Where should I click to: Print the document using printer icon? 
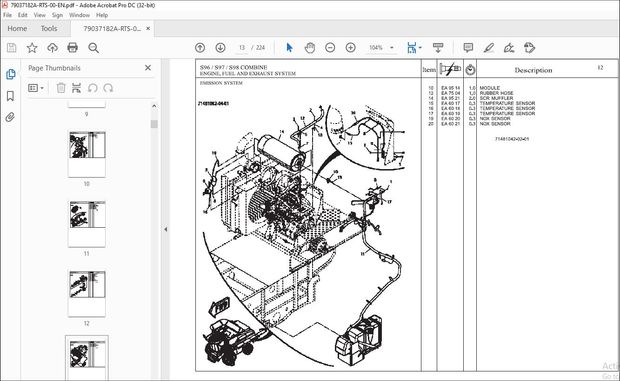(72, 48)
